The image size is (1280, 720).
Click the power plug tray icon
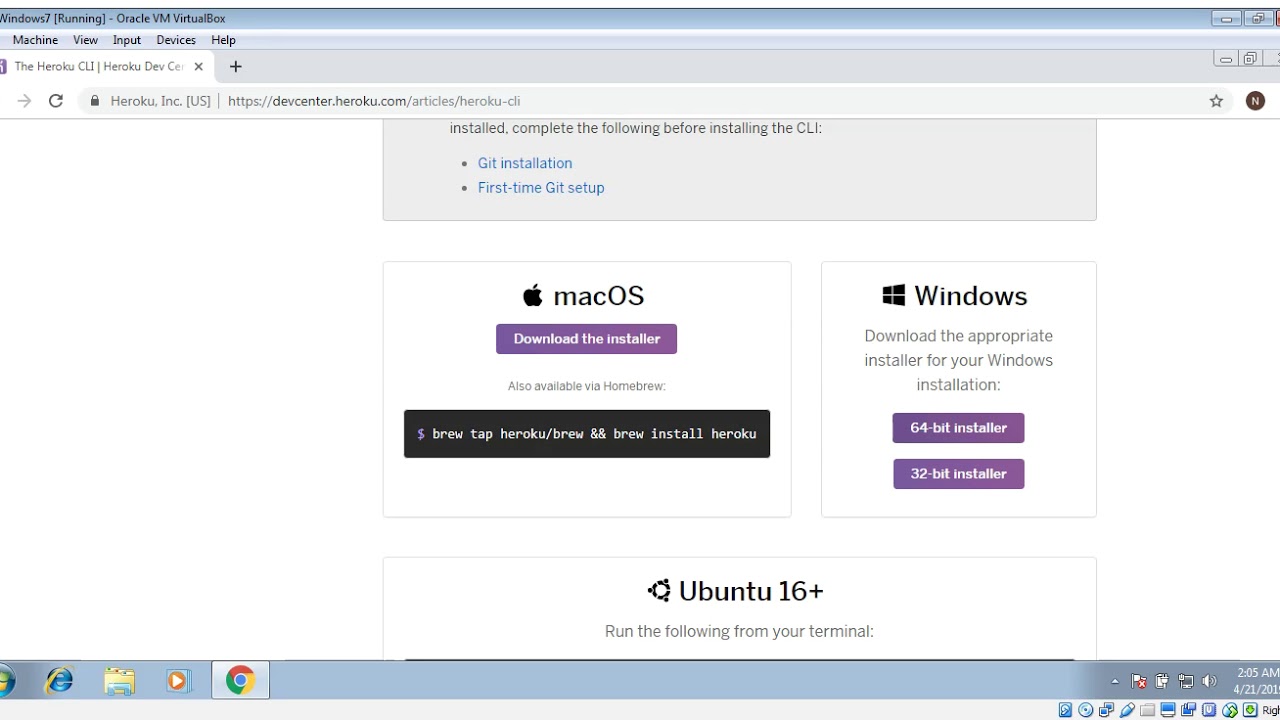click(x=1162, y=681)
